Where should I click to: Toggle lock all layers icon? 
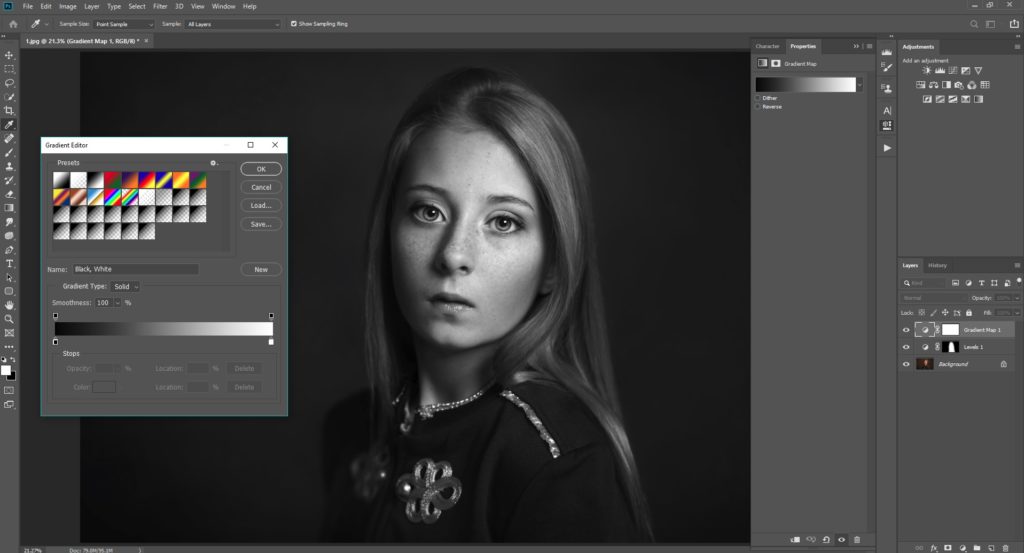point(969,313)
